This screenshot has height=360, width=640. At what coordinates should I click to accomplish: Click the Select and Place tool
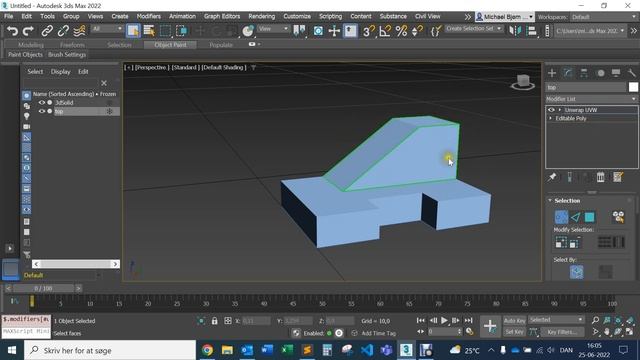coord(248,31)
